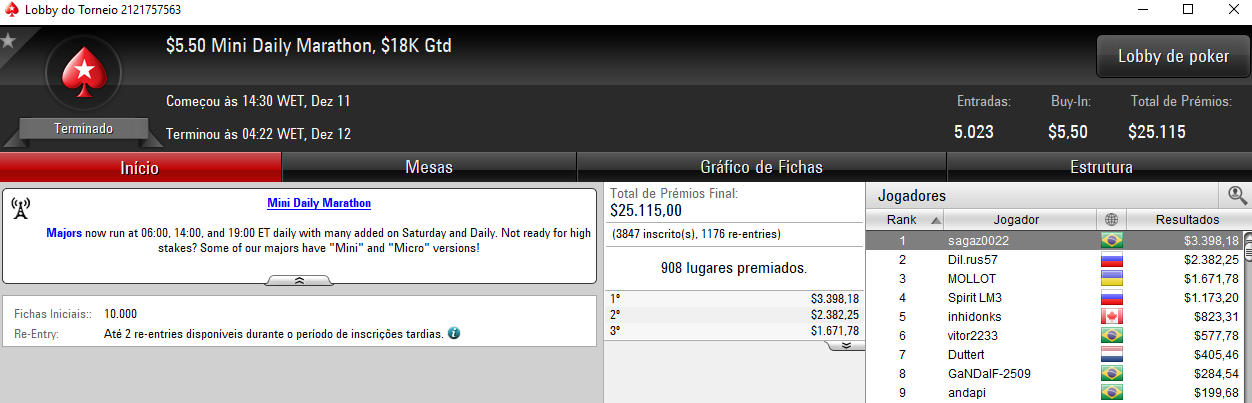This screenshot has width=1252, height=403.
Task: Open the Gráfico de Fichas tab
Action: coord(761,168)
